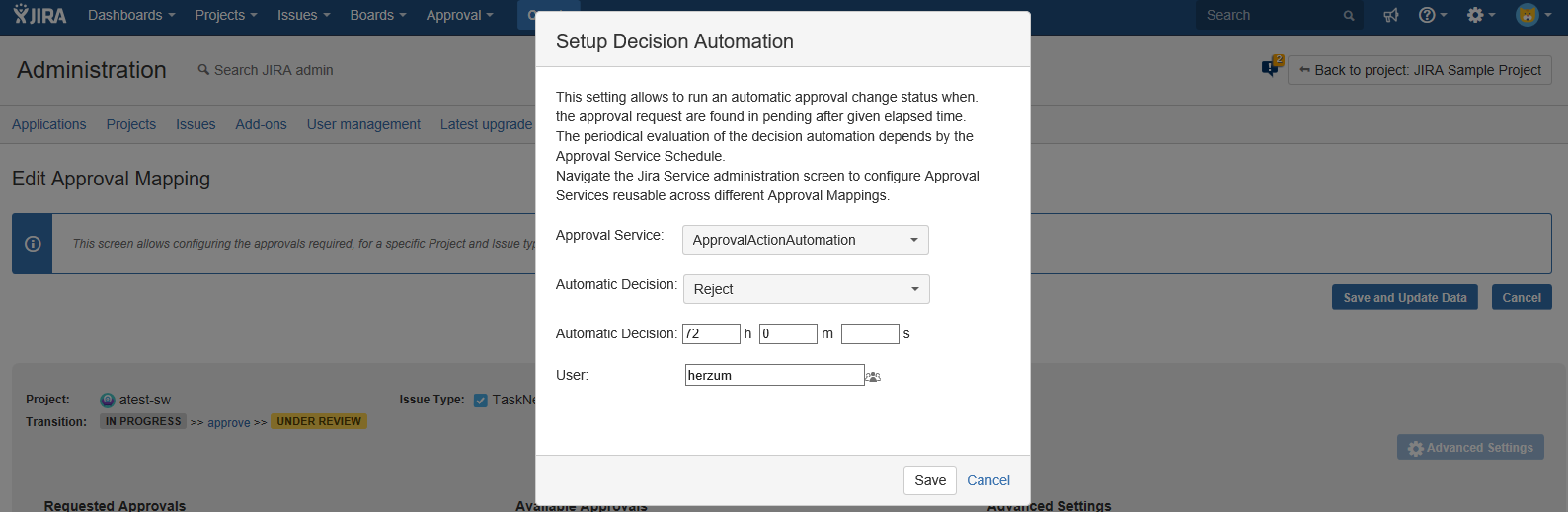The image size is (1568, 512).
Task: Click the User text field with herzum
Action: click(774, 375)
